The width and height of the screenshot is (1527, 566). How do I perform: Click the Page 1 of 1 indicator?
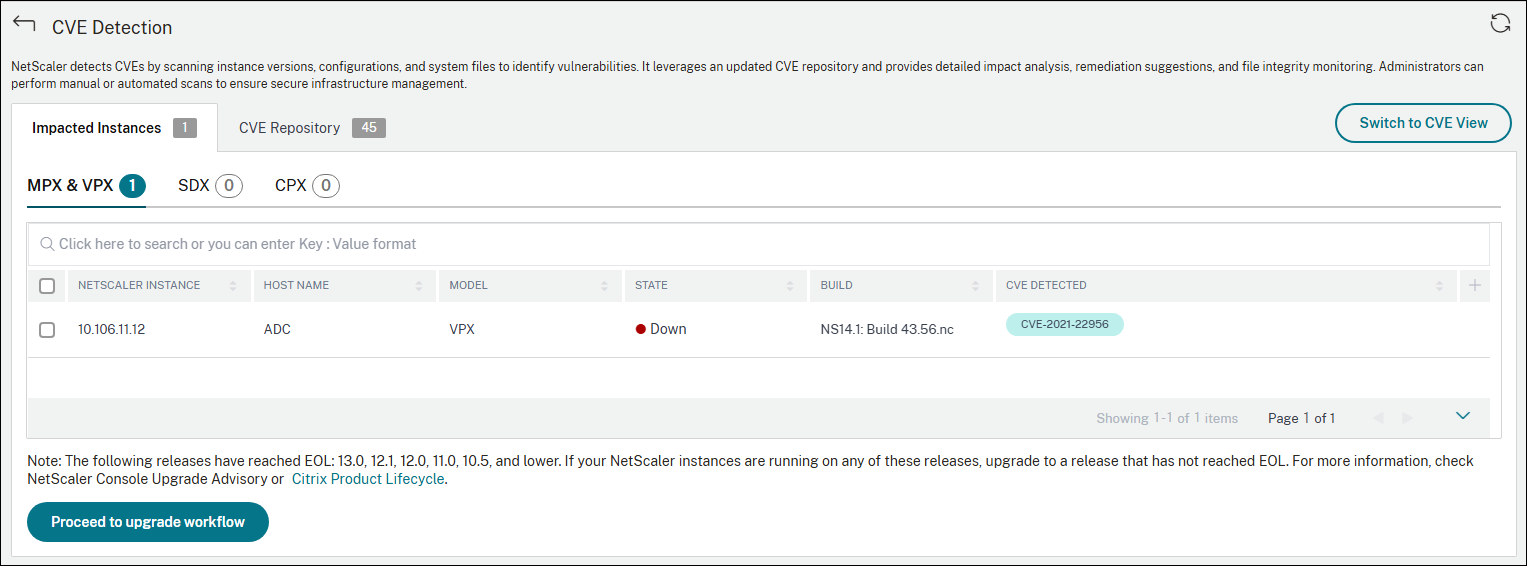click(1302, 418)
